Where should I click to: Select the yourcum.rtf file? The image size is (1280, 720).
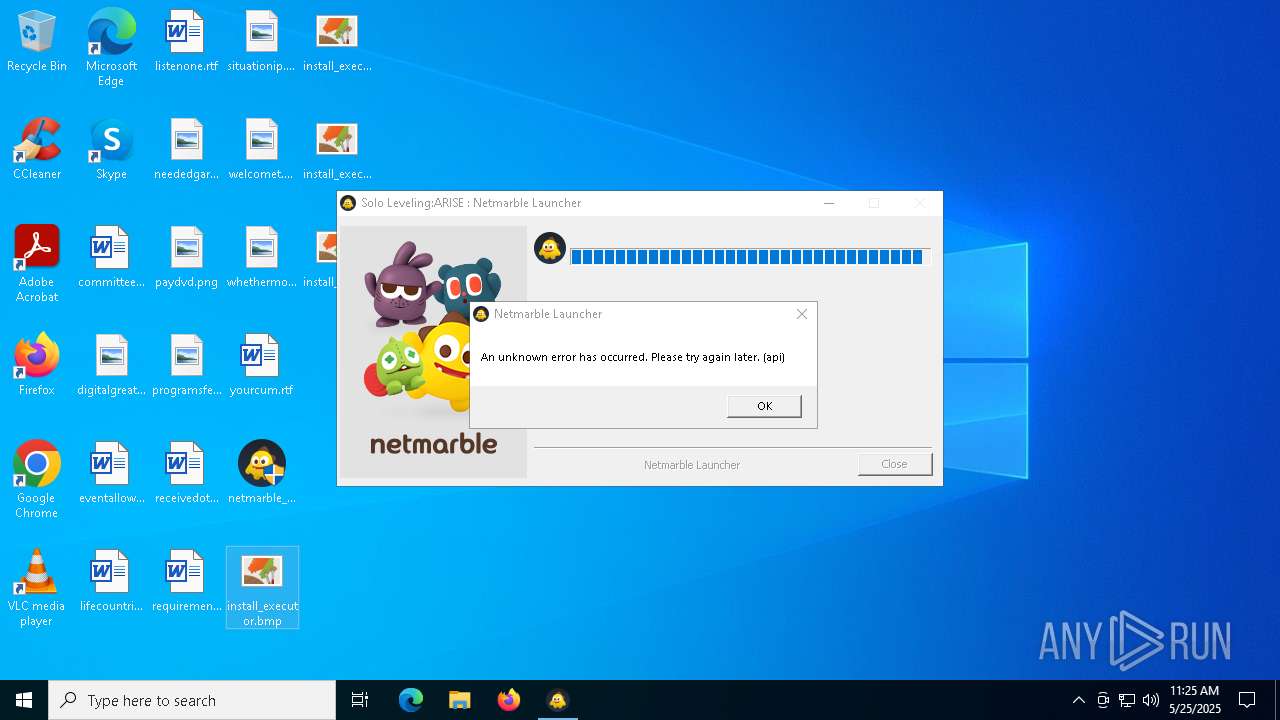261,366
